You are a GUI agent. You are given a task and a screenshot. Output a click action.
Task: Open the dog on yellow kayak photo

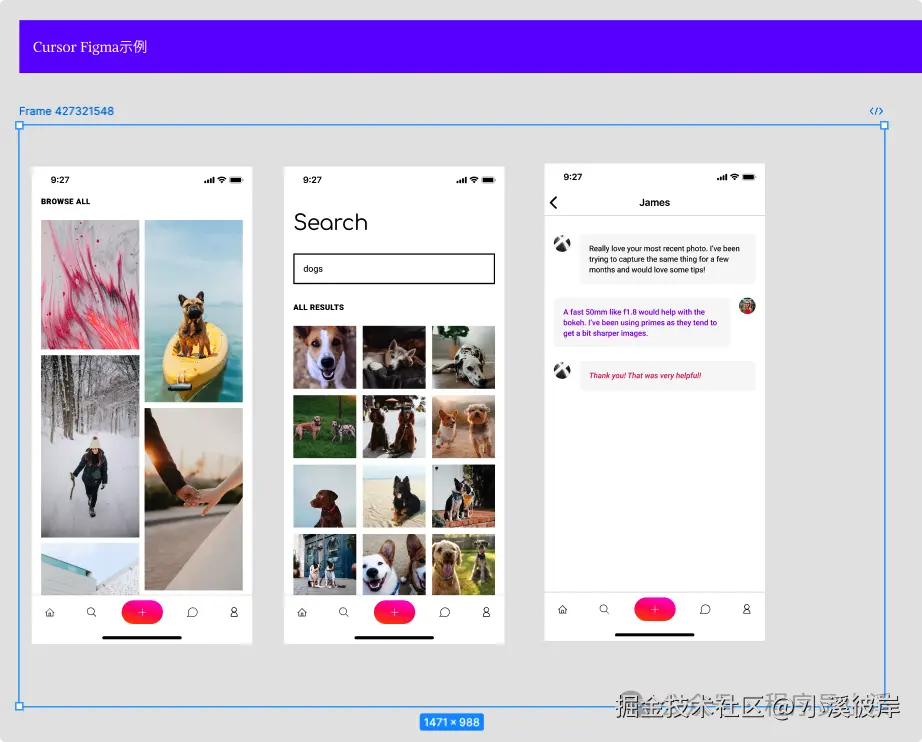click(193, 311)
